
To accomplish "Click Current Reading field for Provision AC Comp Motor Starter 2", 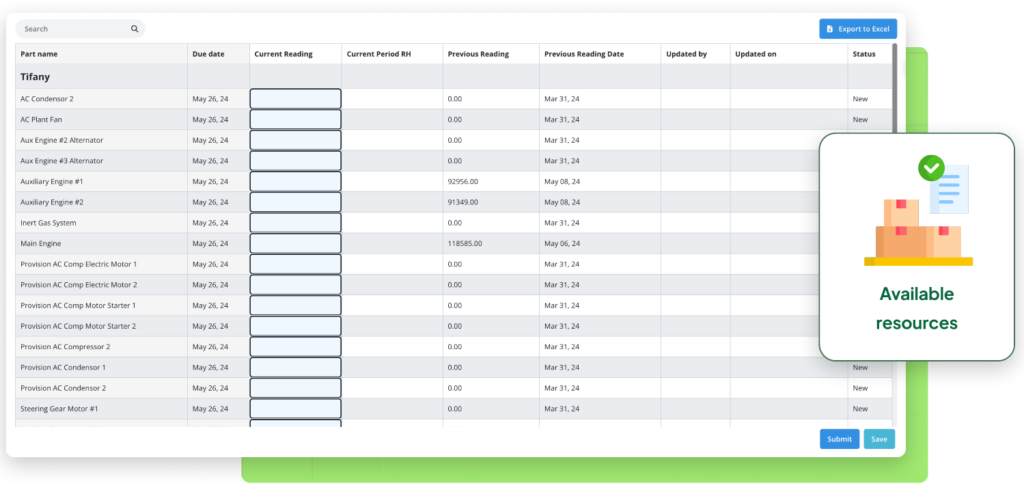I will tap(295, 326).
